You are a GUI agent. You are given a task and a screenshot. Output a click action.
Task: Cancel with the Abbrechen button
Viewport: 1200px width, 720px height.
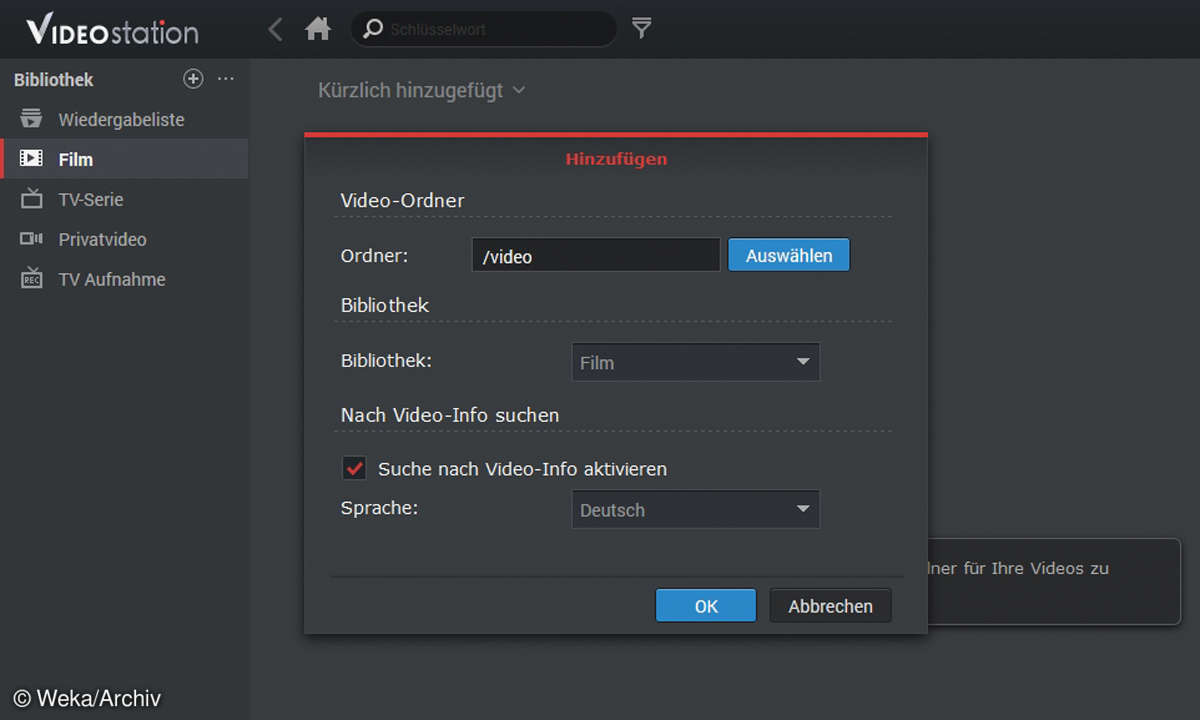coord(830,606)
